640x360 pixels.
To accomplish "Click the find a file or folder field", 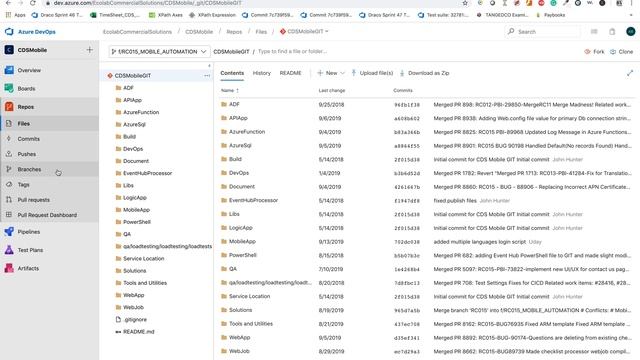I will click(x=292, y=51).
